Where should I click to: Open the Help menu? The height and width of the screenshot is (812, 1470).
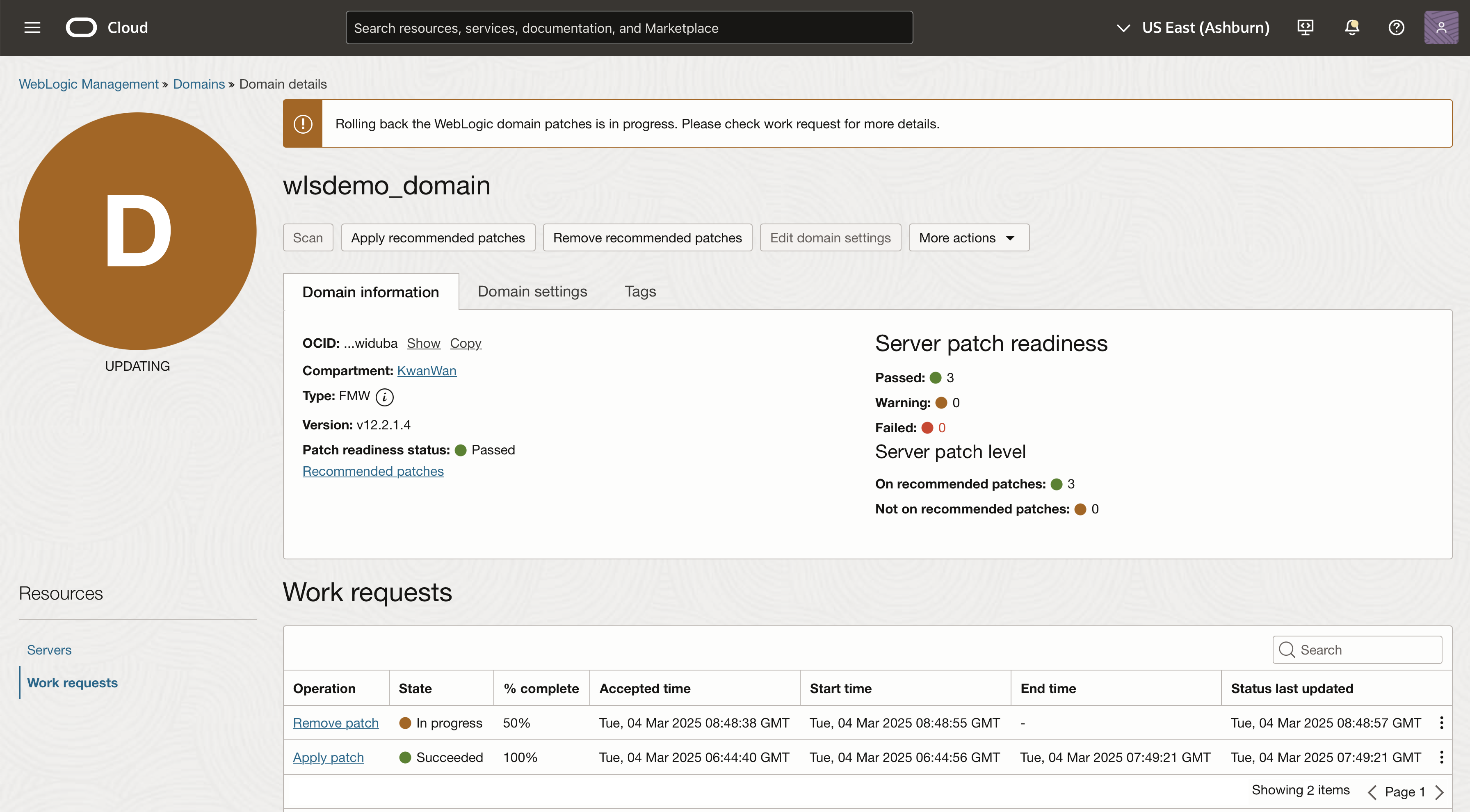pyautogui.click(x=1397, y=27)
